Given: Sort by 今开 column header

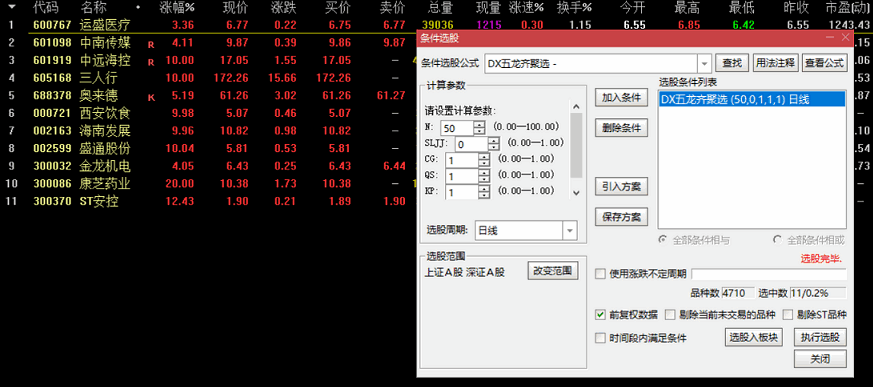Looking at the screenshot, I should click(x=633, y=8).
